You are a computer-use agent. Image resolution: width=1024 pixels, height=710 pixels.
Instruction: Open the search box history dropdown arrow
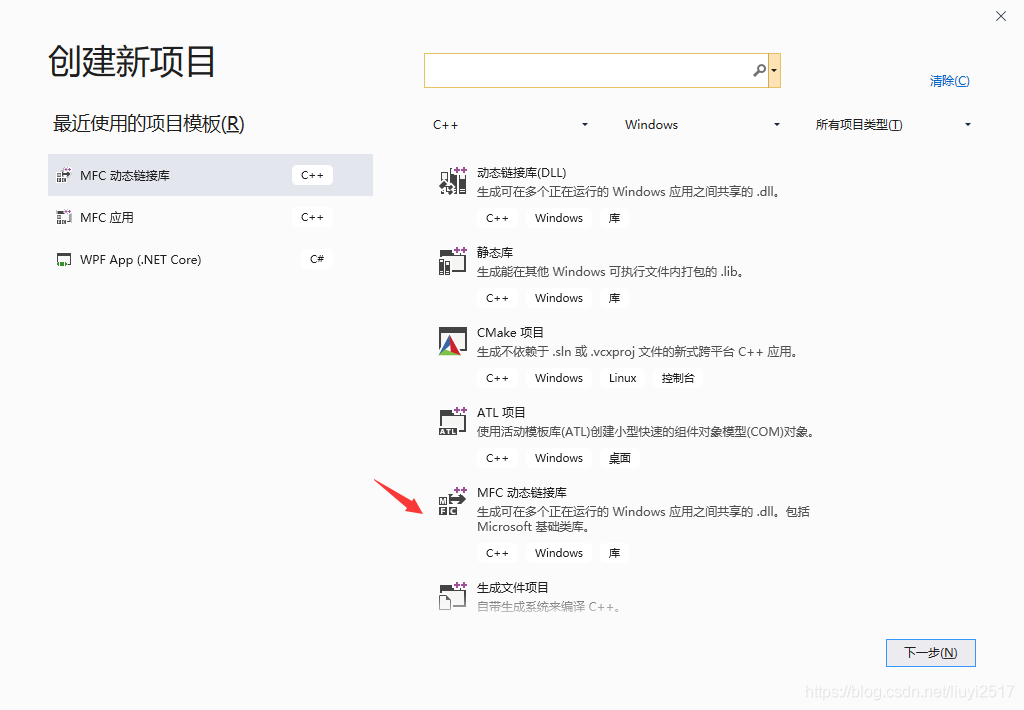[x=773, y=70]
